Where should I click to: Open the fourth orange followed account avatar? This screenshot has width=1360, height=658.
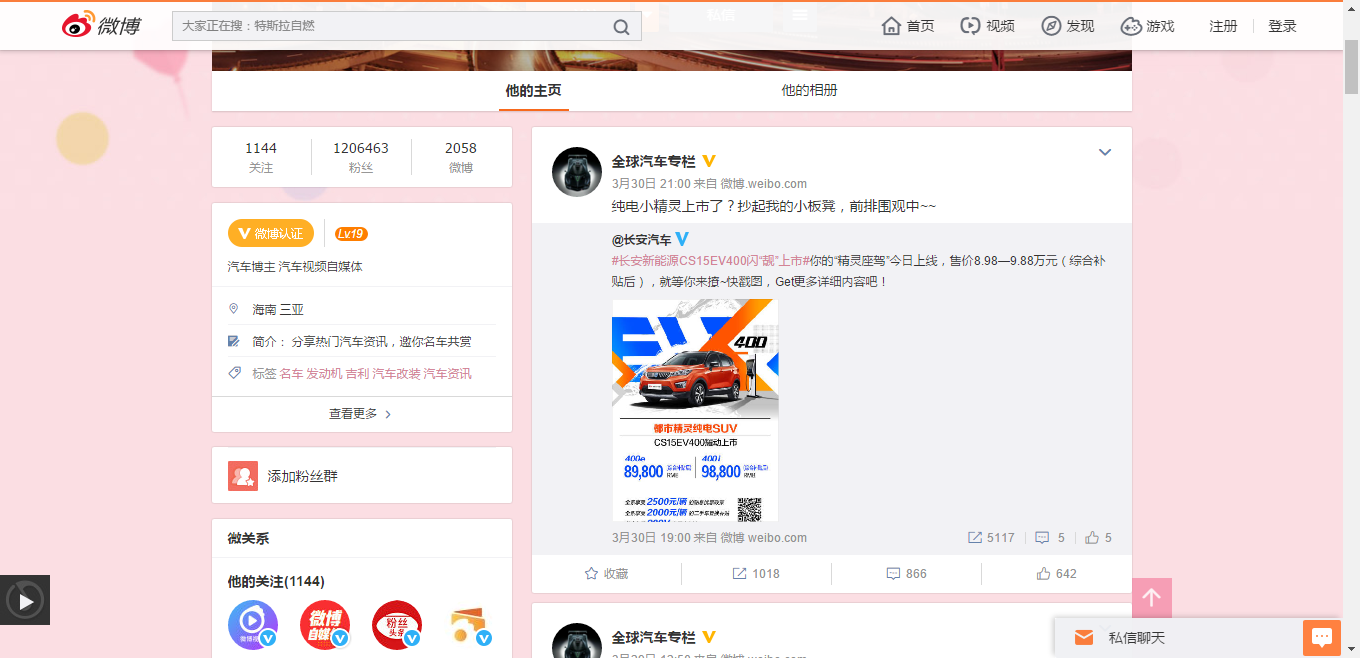pos(469,625)
